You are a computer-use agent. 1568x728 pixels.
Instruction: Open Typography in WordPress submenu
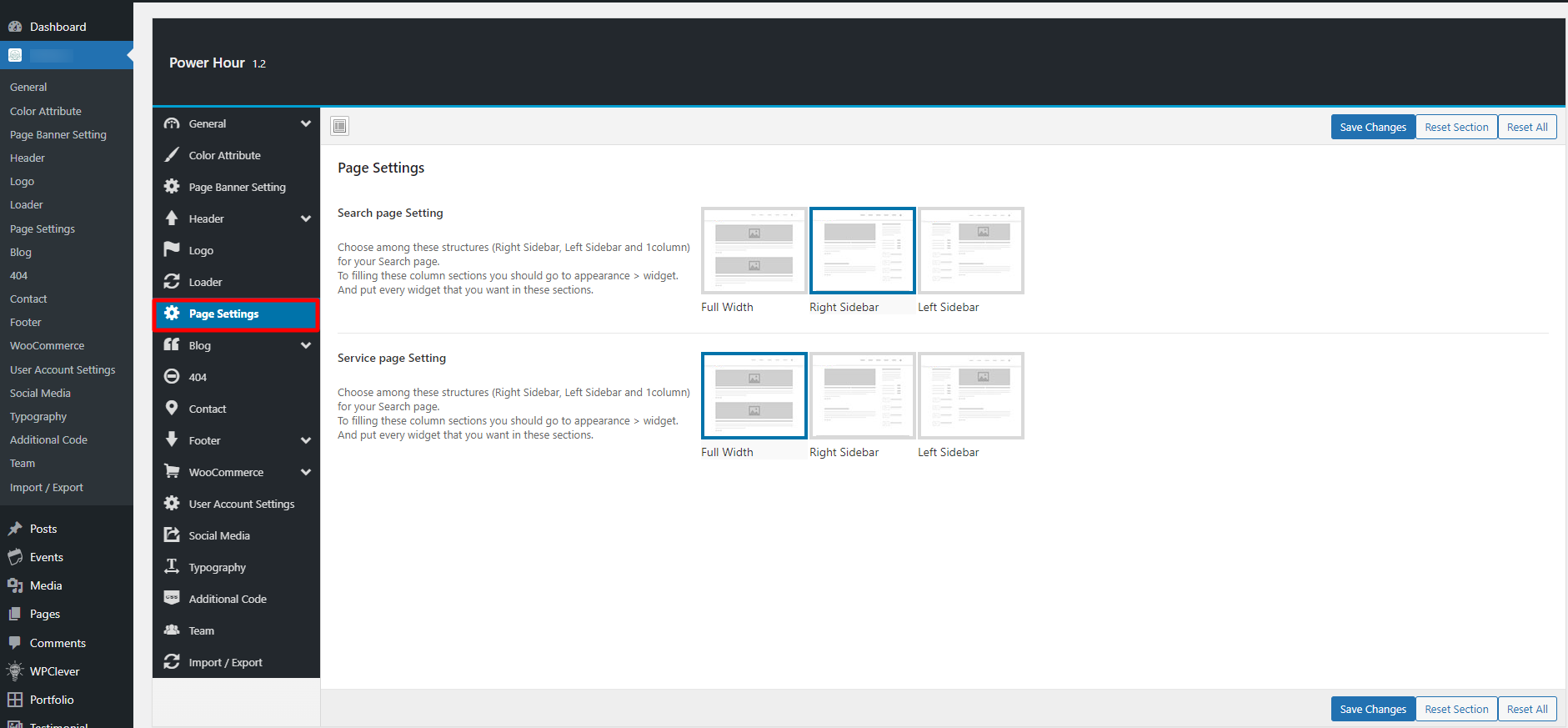click(38, 417)
